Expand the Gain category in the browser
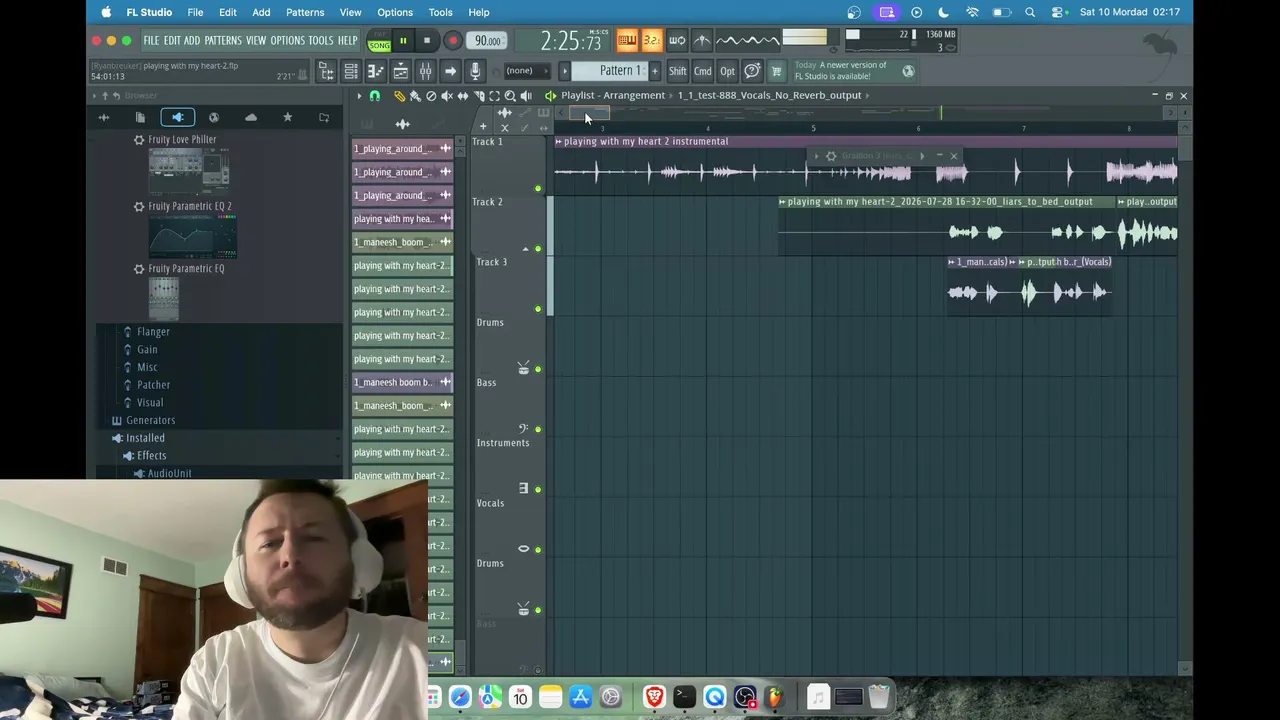This screenshot has width=1280, height=720. [147, 350]
